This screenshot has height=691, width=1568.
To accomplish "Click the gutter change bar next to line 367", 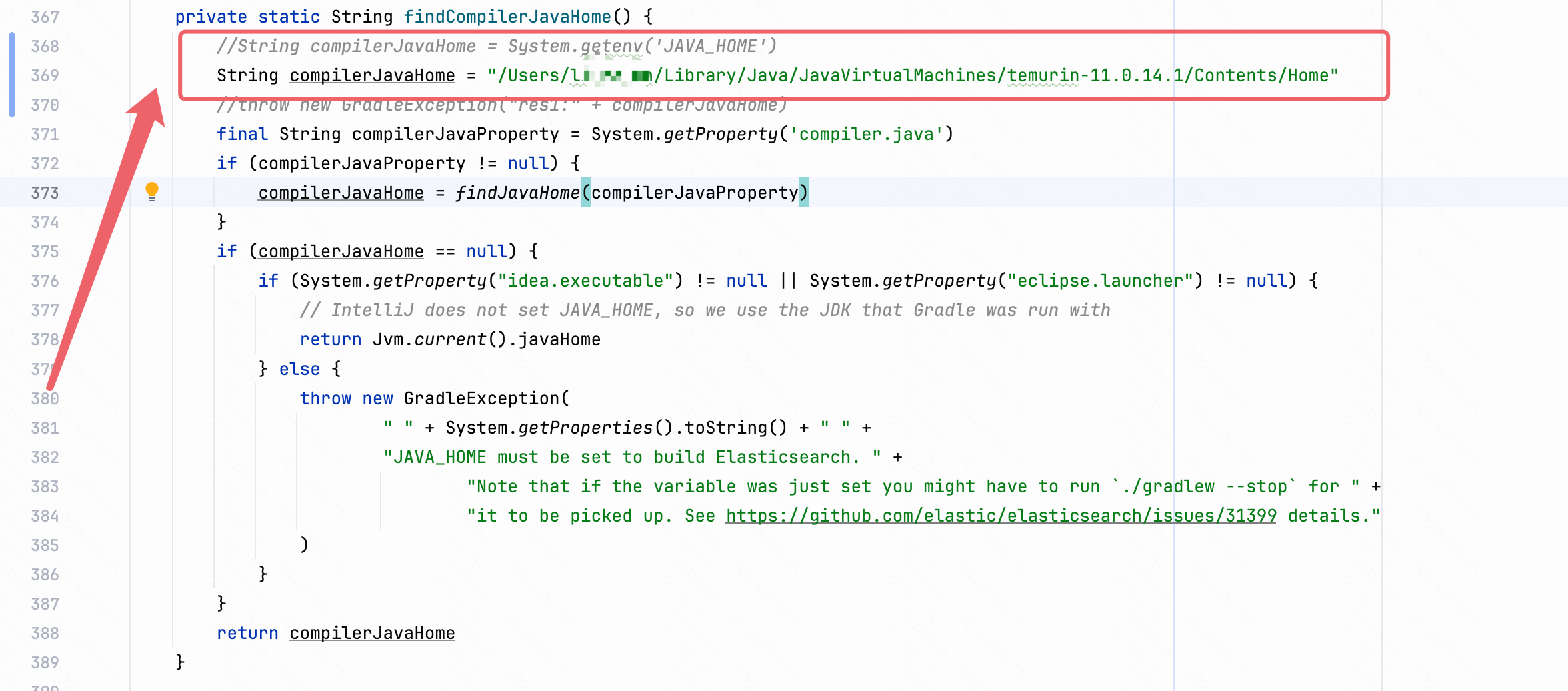I will coord(12,17).
